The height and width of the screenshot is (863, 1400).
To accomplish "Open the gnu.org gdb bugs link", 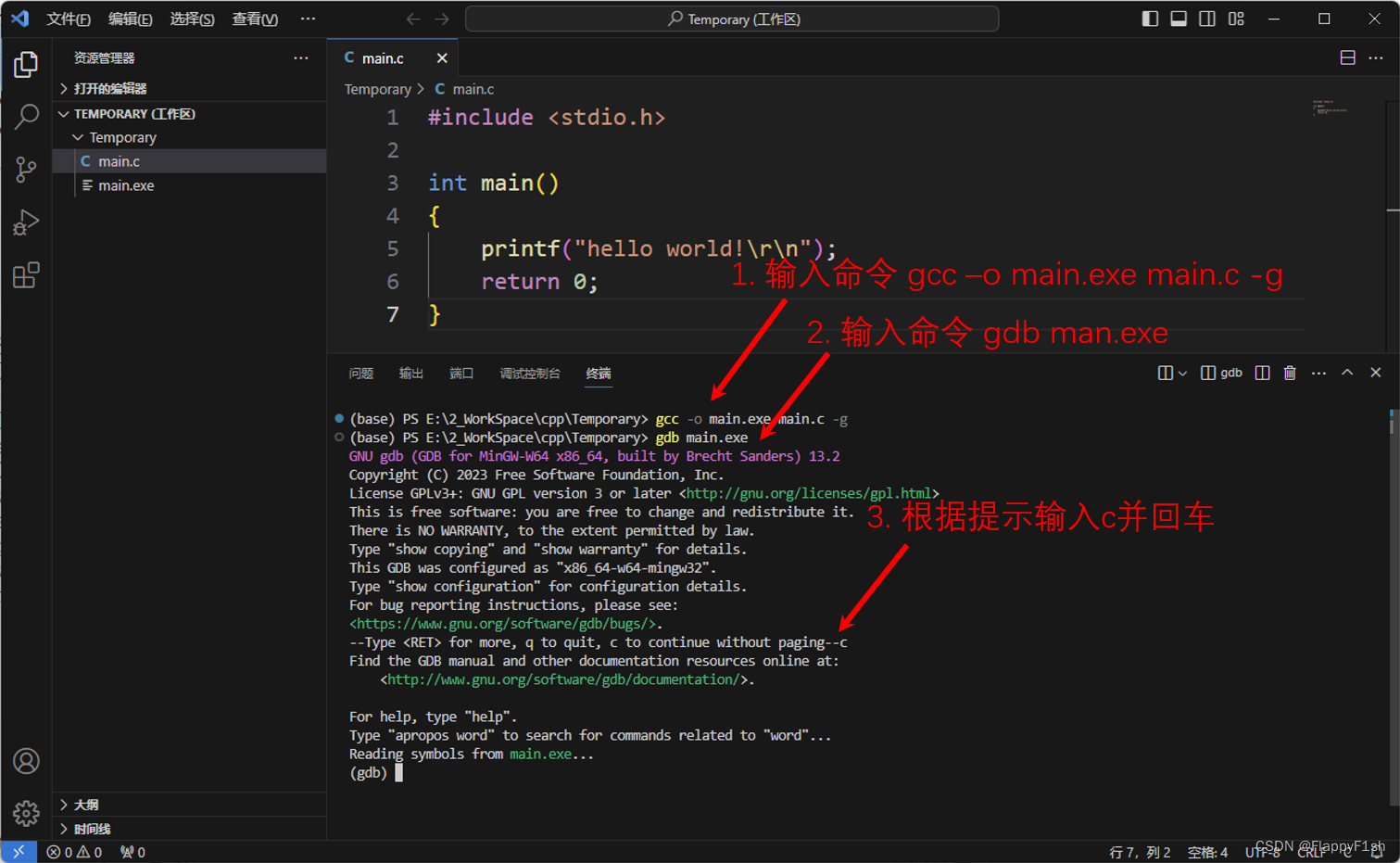I will [506, 624].
